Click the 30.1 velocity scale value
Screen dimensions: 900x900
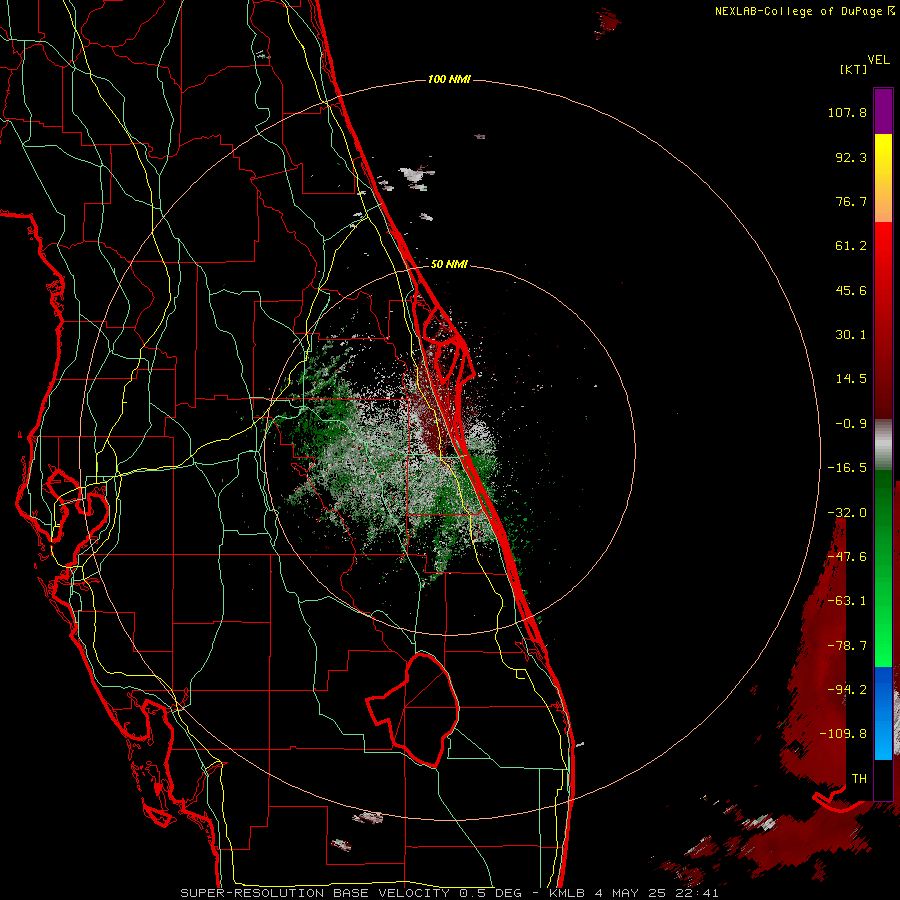coord(851,335)
